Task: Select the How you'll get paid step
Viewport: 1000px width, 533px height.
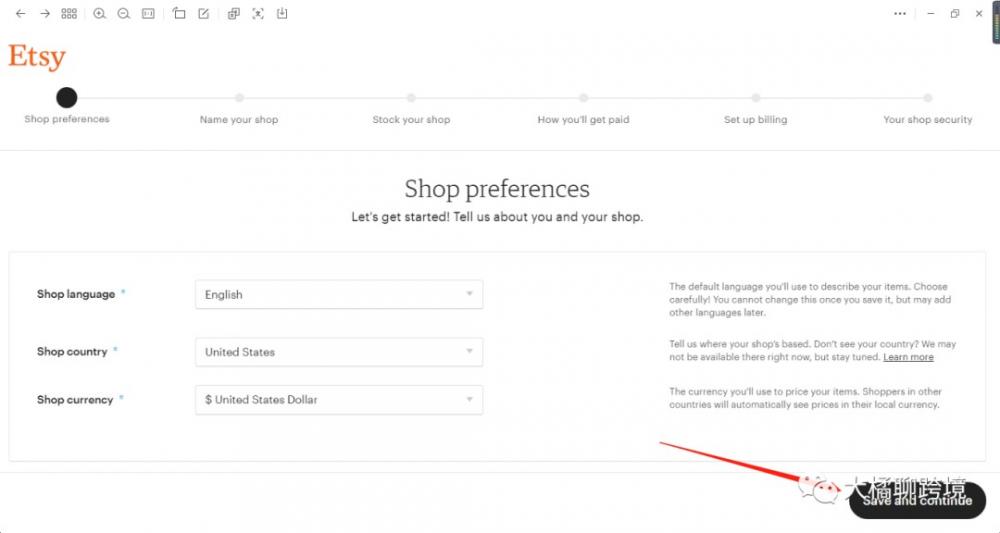Action: 583,110
